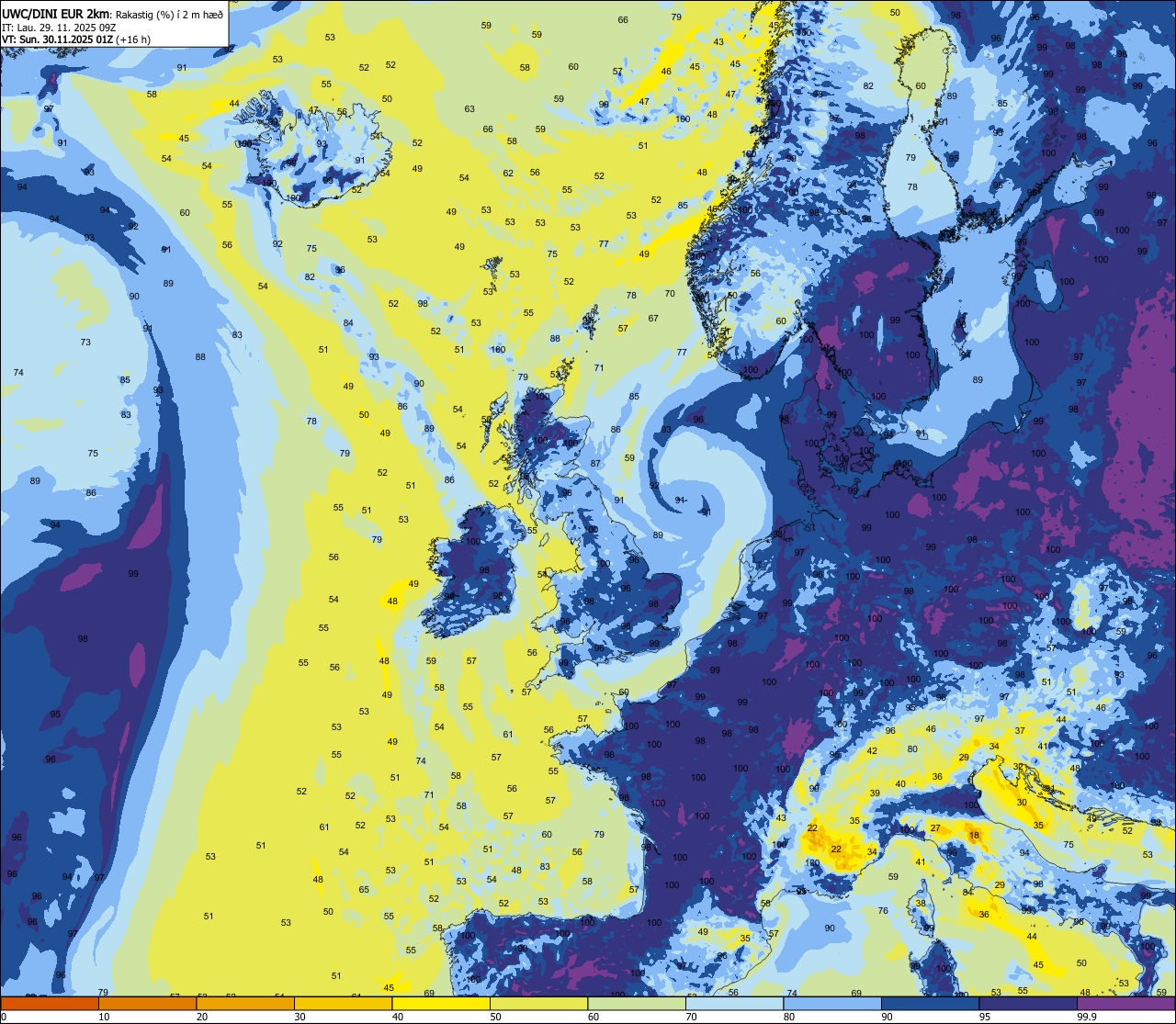Pick the navy 95–99.9 legend segment

click(x=1029, y=1003)
